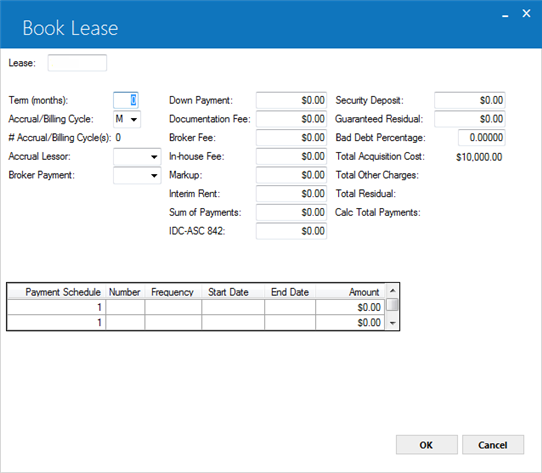
Task: Select the Term (months) field
Action: click(x=126, y=101)
